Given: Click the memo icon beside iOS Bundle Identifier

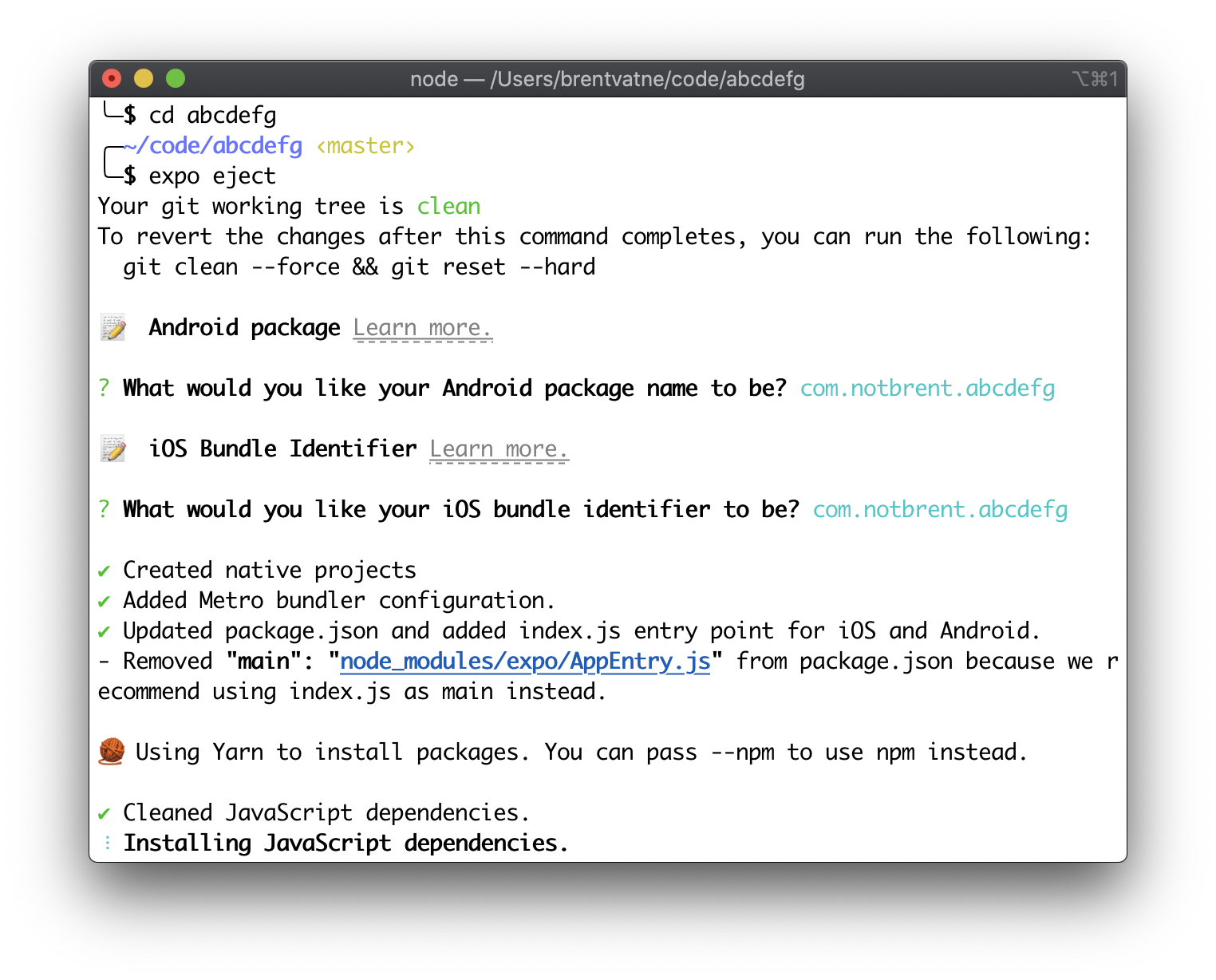Looking at the screenshot, I should 113,449.
